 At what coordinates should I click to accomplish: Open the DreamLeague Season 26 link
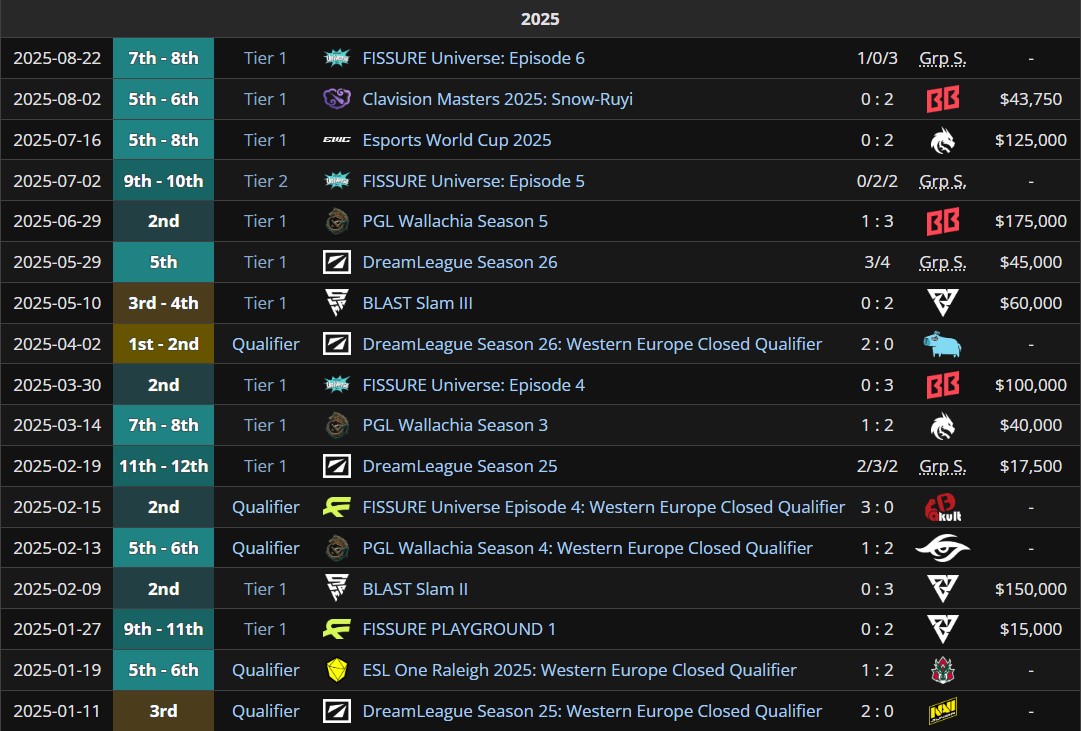(460, 262)
